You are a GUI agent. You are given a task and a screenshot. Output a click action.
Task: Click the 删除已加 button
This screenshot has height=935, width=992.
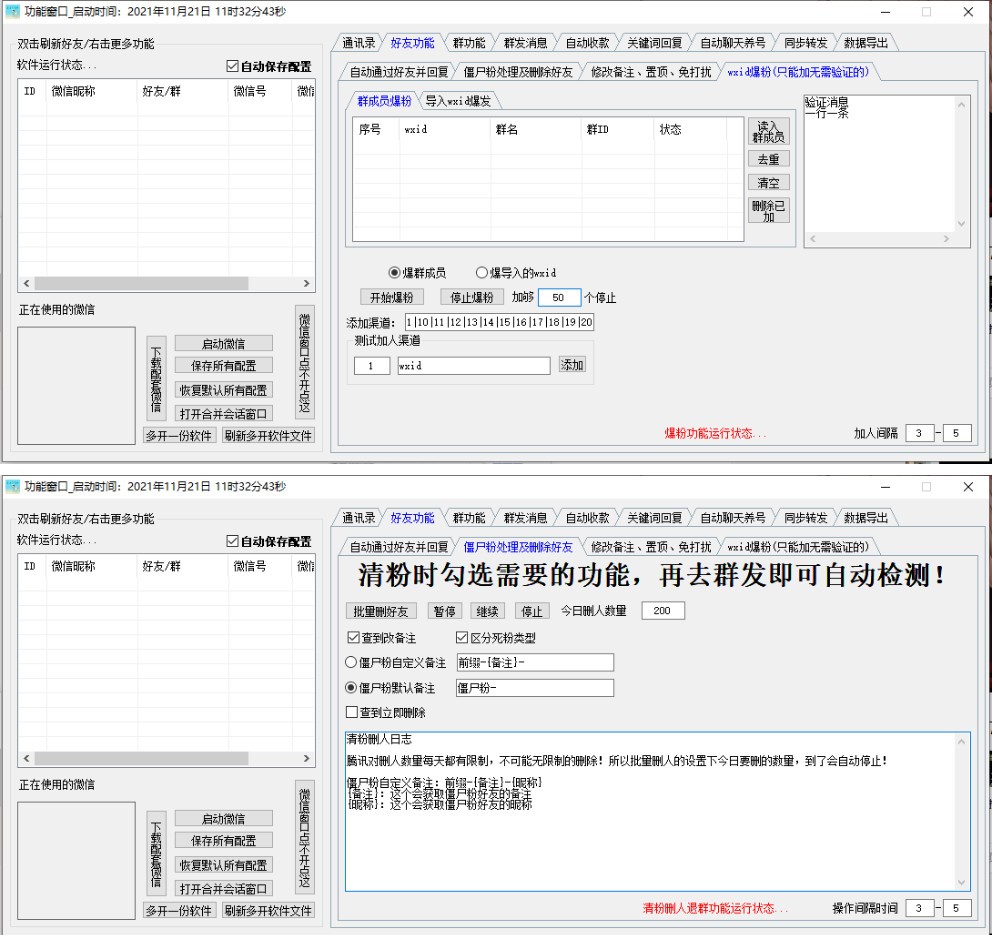(x=768, y=211)
